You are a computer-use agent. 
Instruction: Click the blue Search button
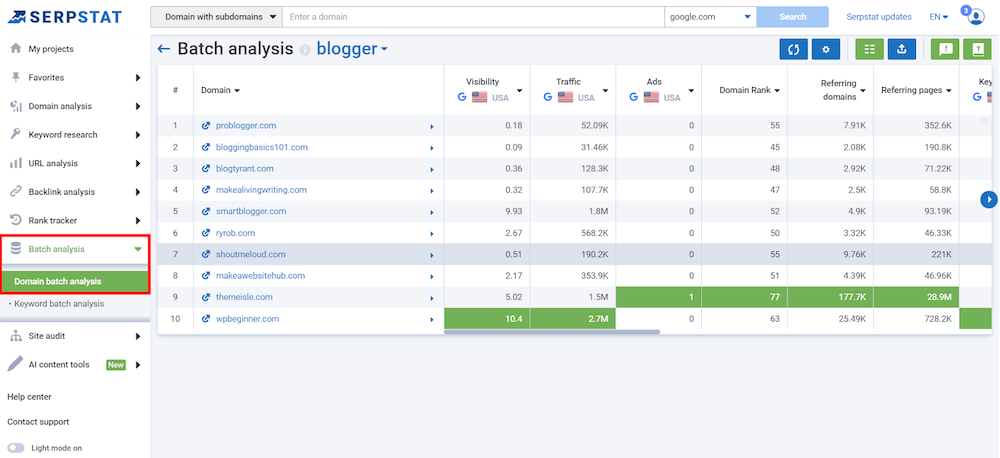(x=792, y=17)
